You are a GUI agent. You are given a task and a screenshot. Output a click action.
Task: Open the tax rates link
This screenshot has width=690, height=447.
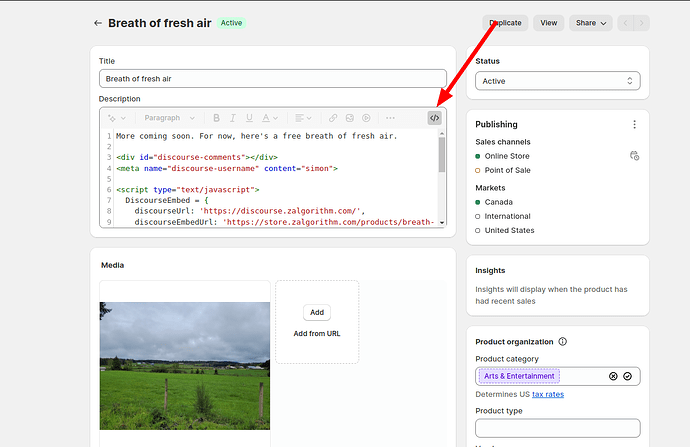[548, 394]
